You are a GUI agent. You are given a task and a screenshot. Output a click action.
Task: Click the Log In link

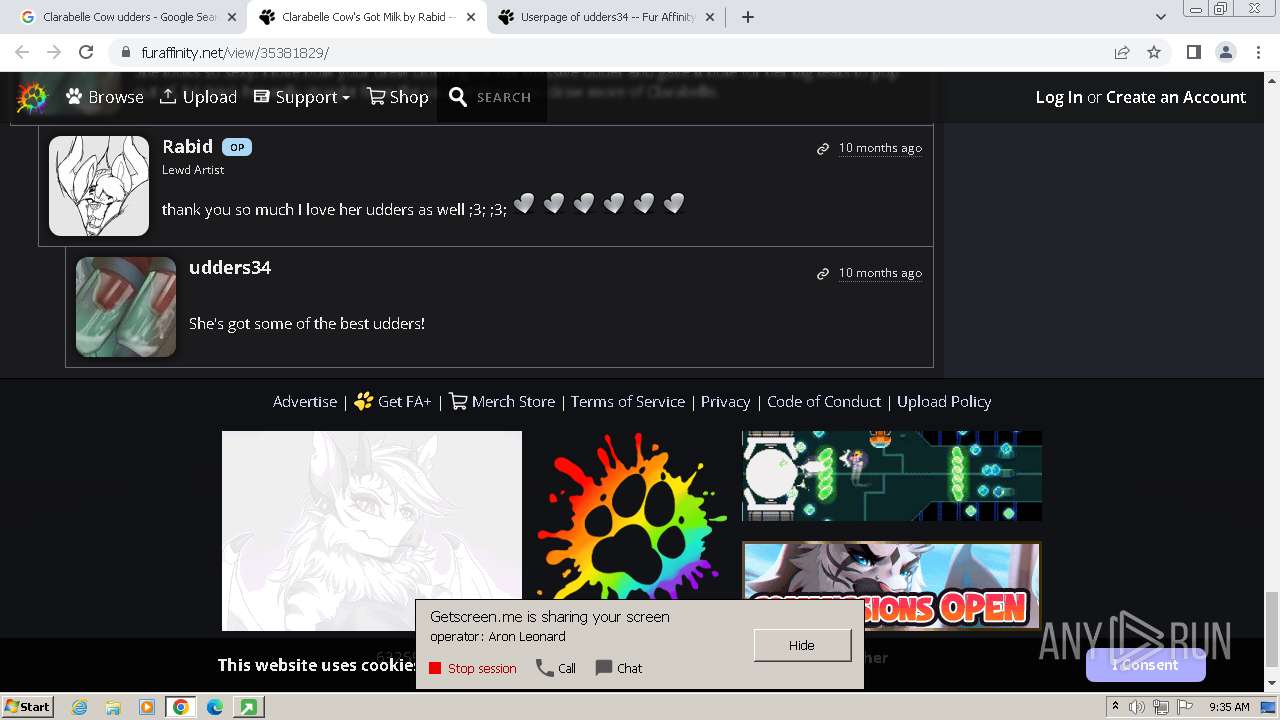click(x=1059, y=97)
